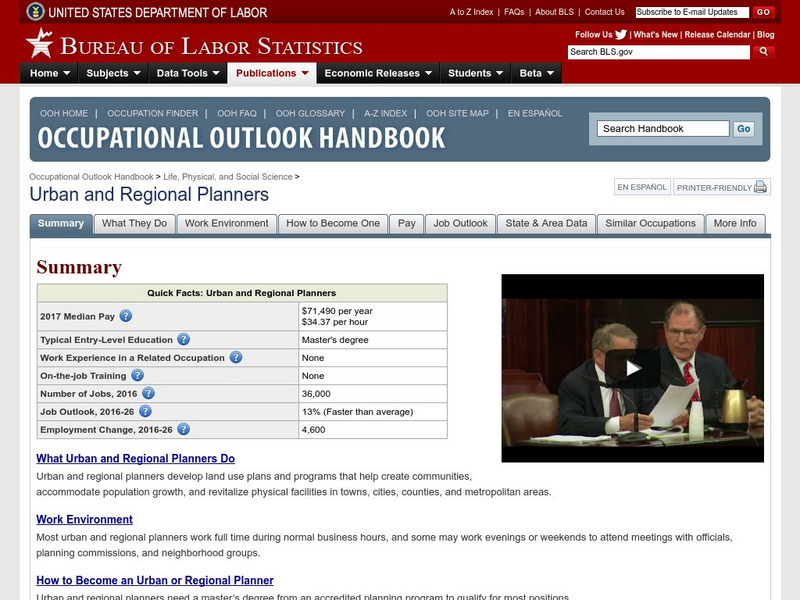
Task: Open the Blog link
Action: click(765, 35)
